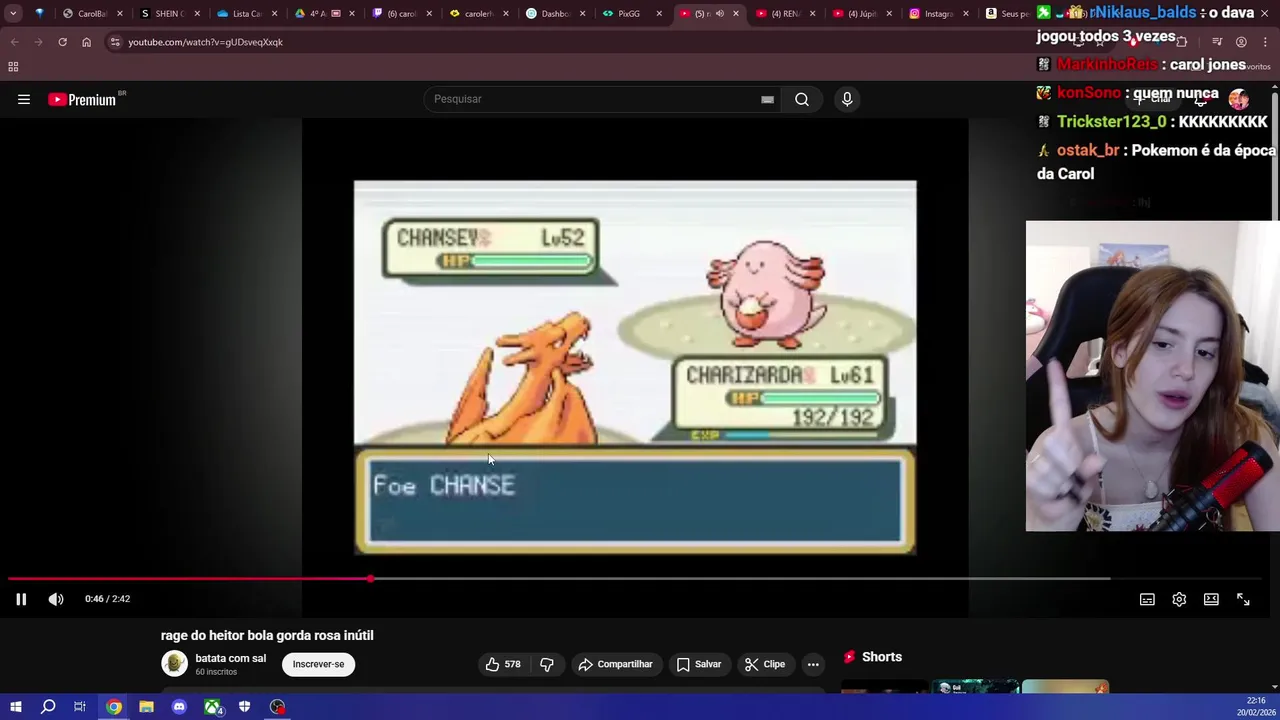The image size is (1280, 720).
Task: Open batata com sal channel avatar
Action: [174, 664]
